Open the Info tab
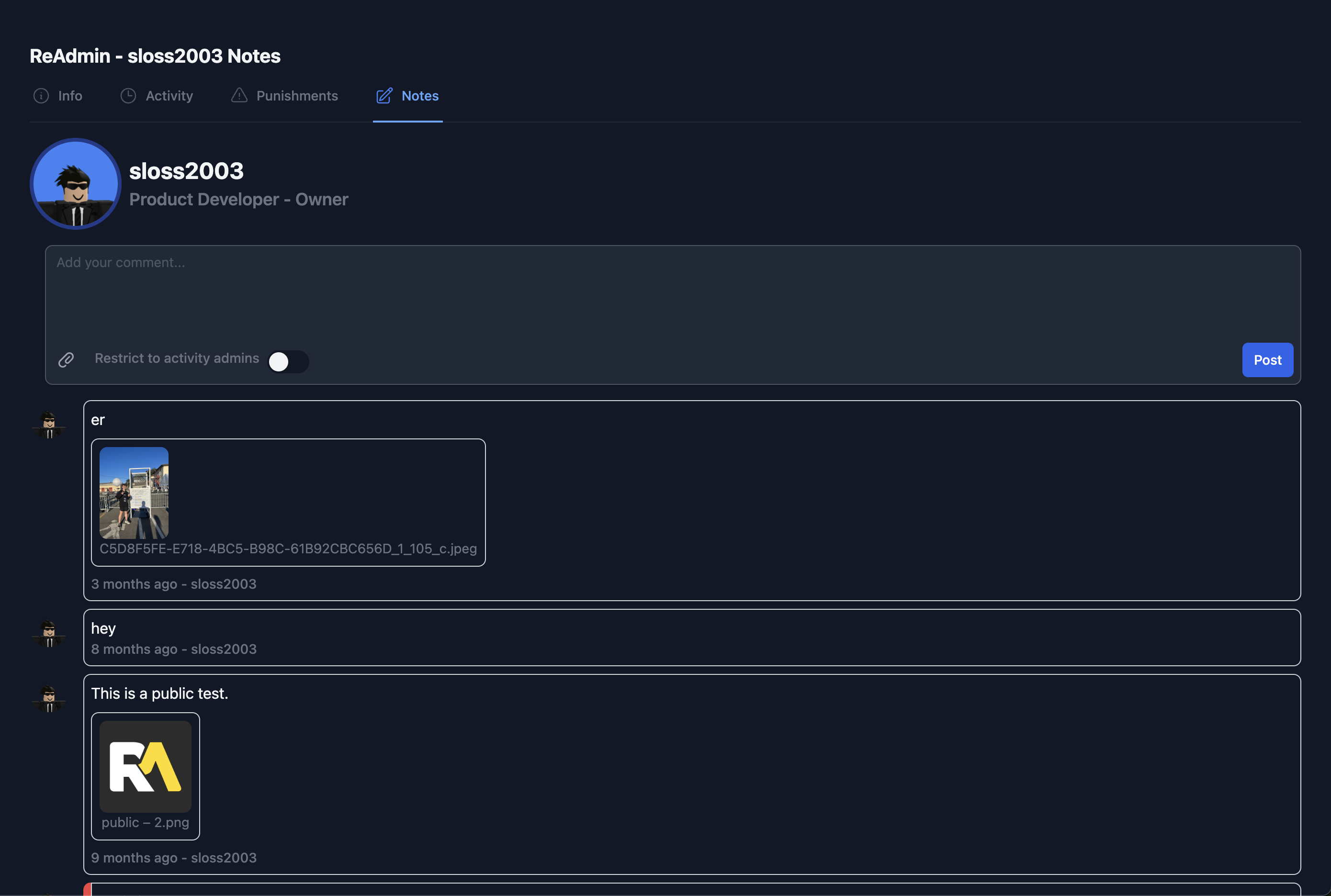1331x896 pixels. pos(70,96)
